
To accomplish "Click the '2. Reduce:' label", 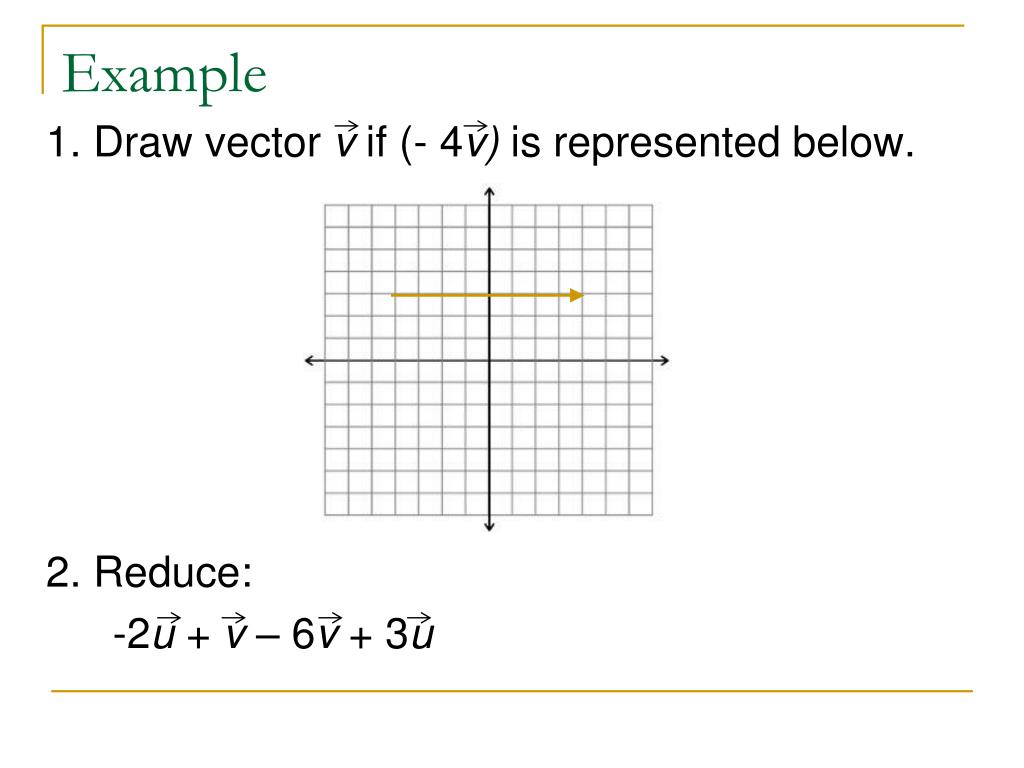I will coord(149,572).
